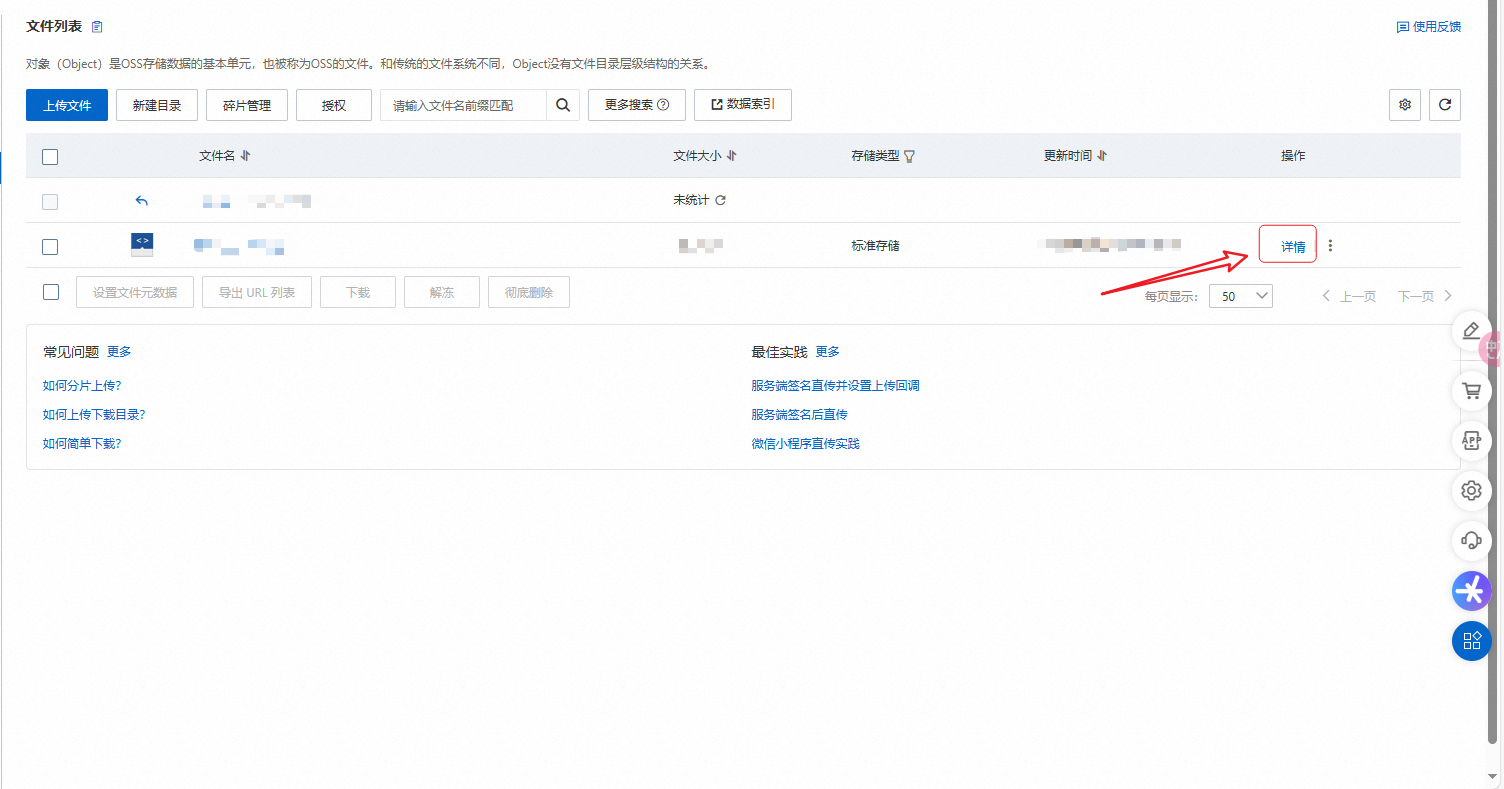Open 更多 next to 常见问题
This screenshot has width=1504, height=789.
[x=119, y=352]
